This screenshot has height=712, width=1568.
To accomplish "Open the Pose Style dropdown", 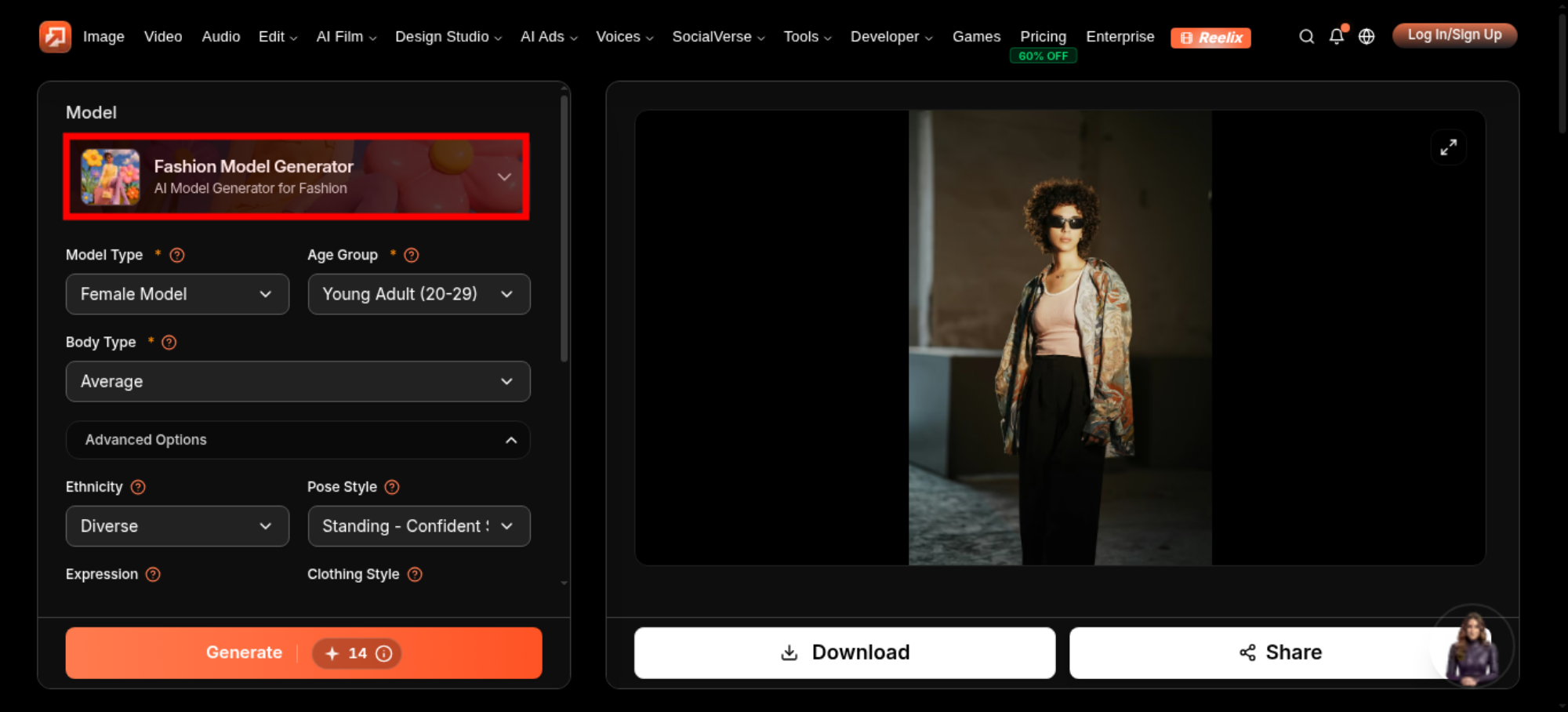I will click(x=419, y=526).
